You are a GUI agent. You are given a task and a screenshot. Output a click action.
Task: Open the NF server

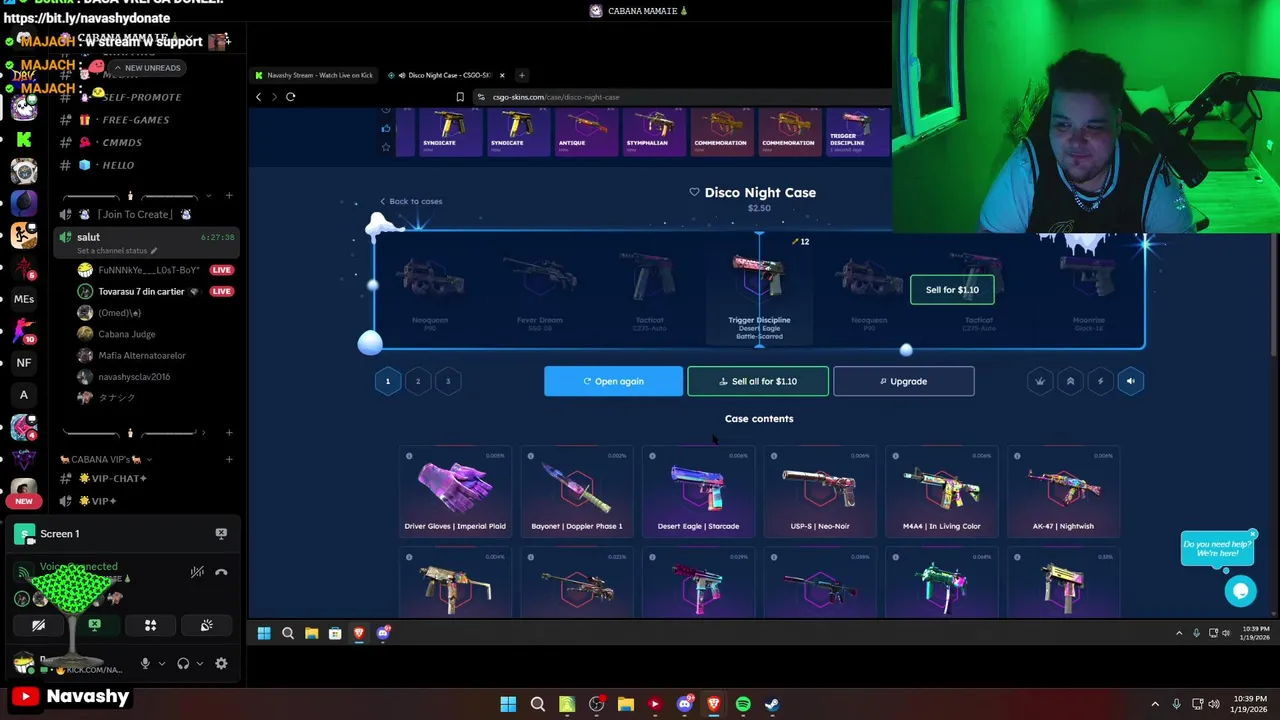coord(24,363)
